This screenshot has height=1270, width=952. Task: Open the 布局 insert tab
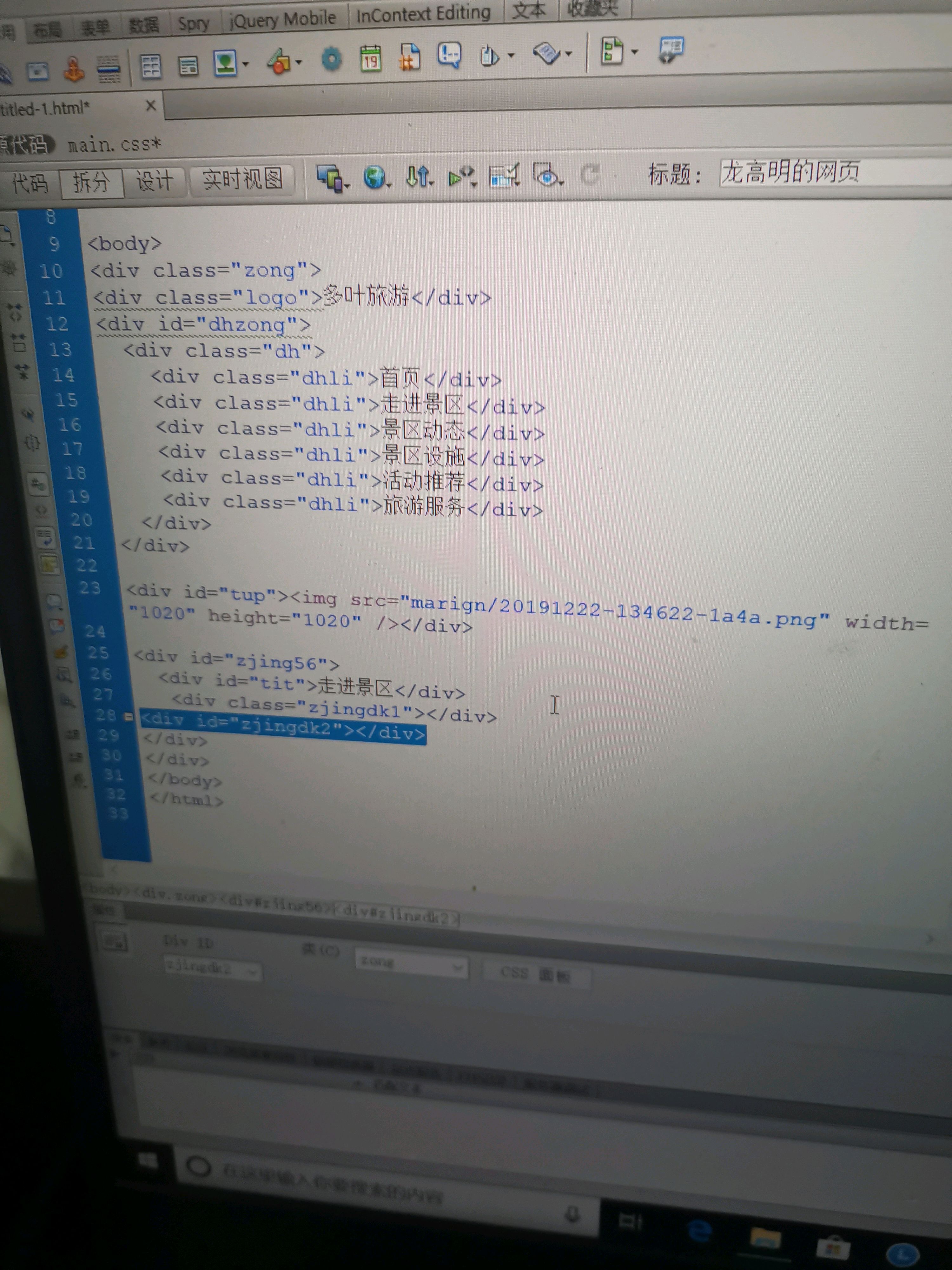[x=48, y=29]
